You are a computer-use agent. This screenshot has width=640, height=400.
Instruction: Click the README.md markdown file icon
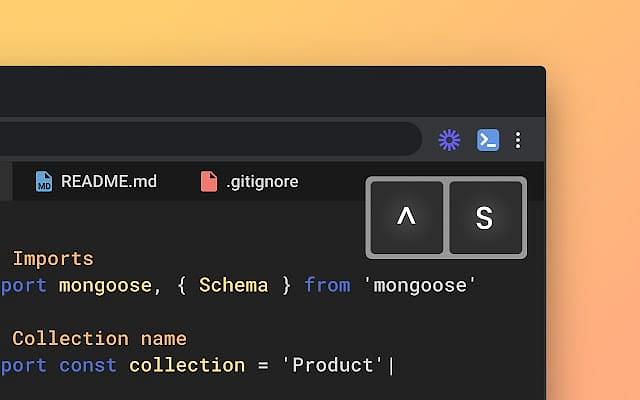(x=44, y=181)
